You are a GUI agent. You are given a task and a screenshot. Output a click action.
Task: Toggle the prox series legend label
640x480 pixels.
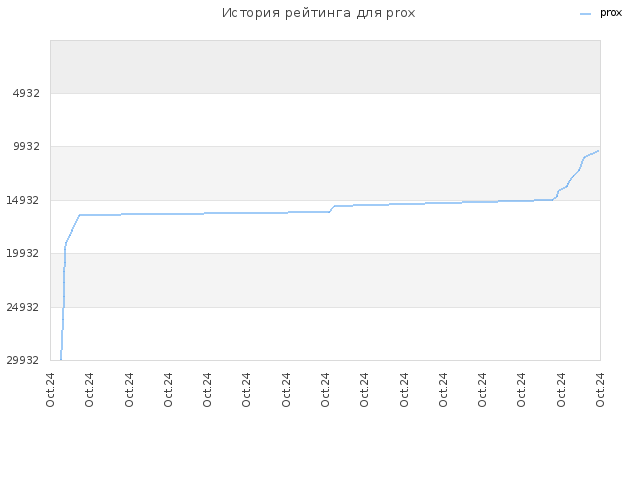(611, 13)
